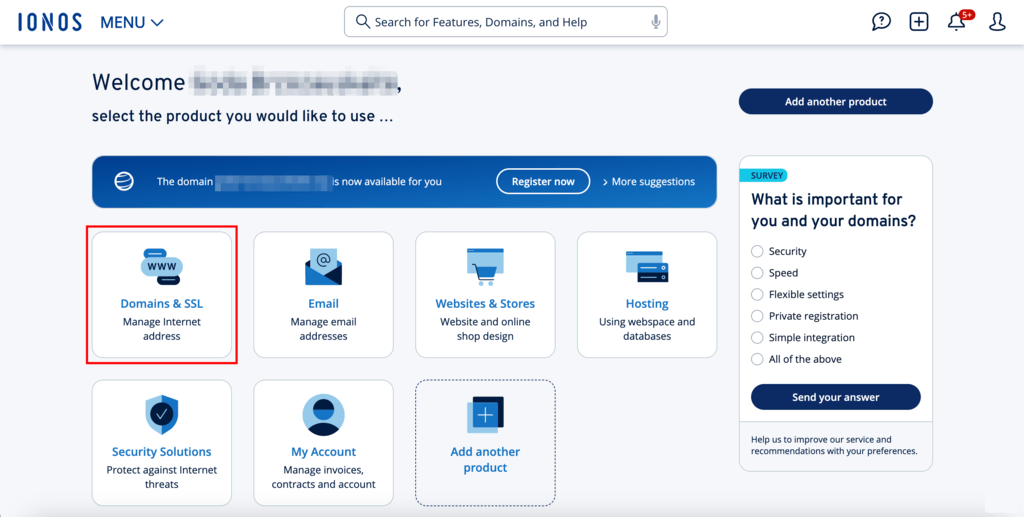Viewport: 1024px width, 517px height.
Task: Open the user profile icon
Action: click(997, 22)
